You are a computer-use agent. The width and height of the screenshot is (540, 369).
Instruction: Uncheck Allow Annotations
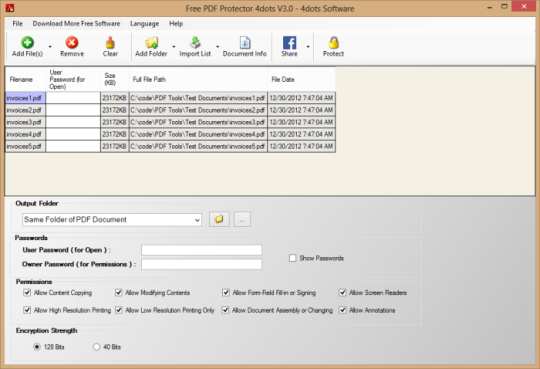pos(342,310)
